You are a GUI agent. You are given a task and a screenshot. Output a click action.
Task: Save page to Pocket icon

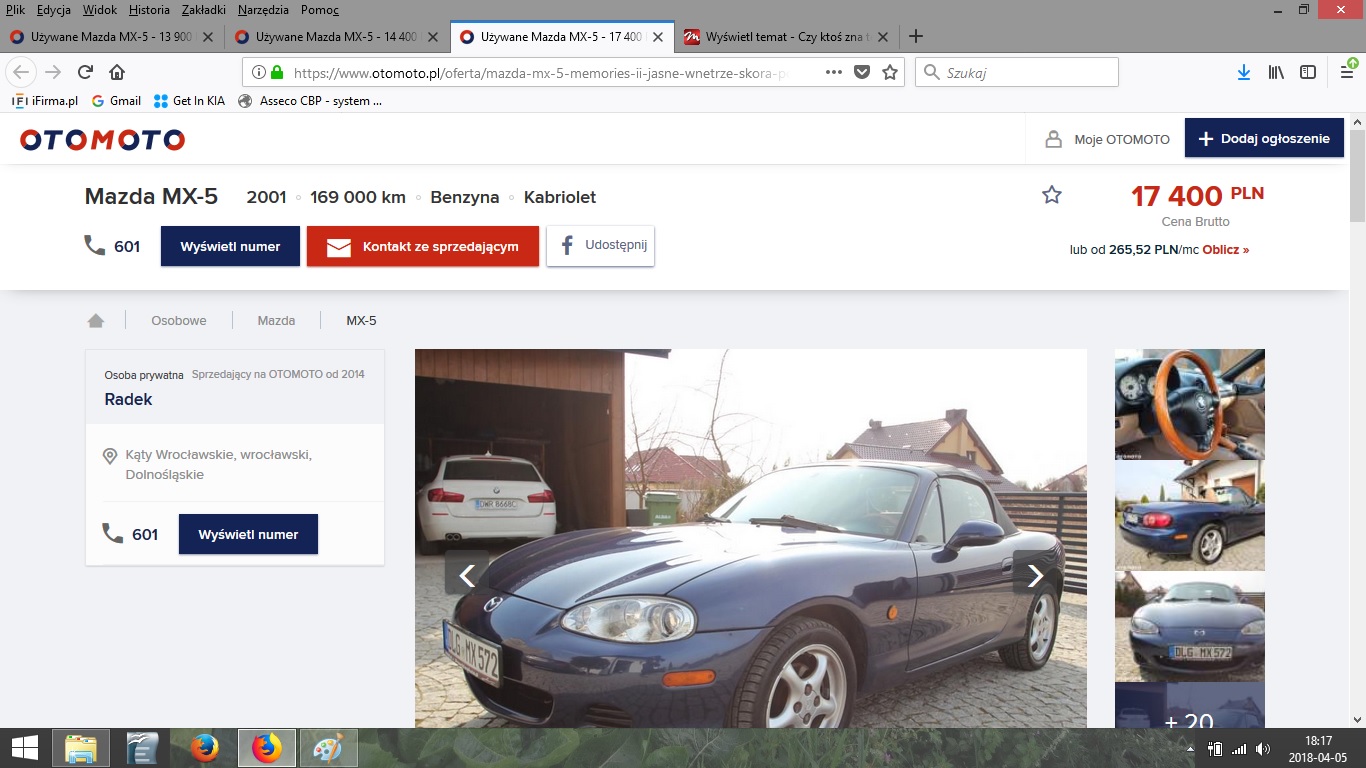click(x=861, y=72)
